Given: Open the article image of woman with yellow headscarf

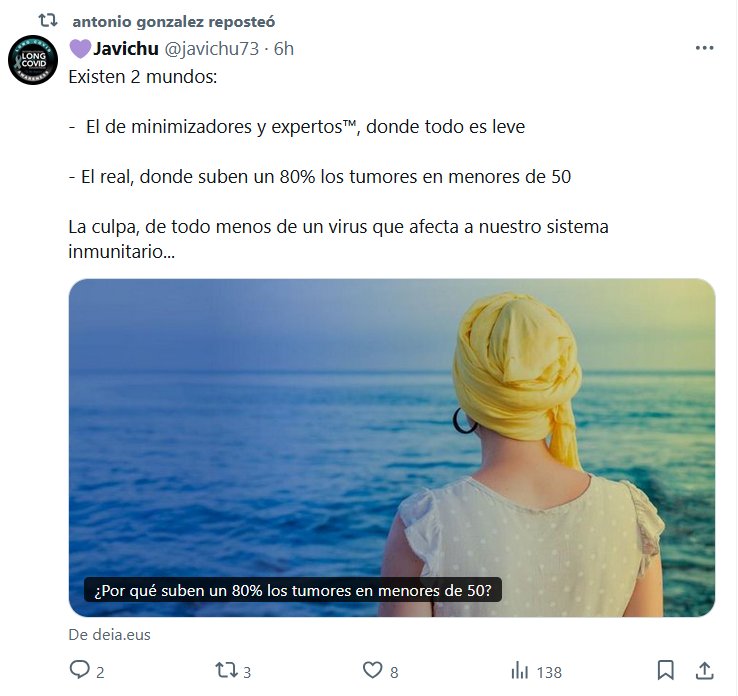Looking at the screenshot, I should pos(392,448).
